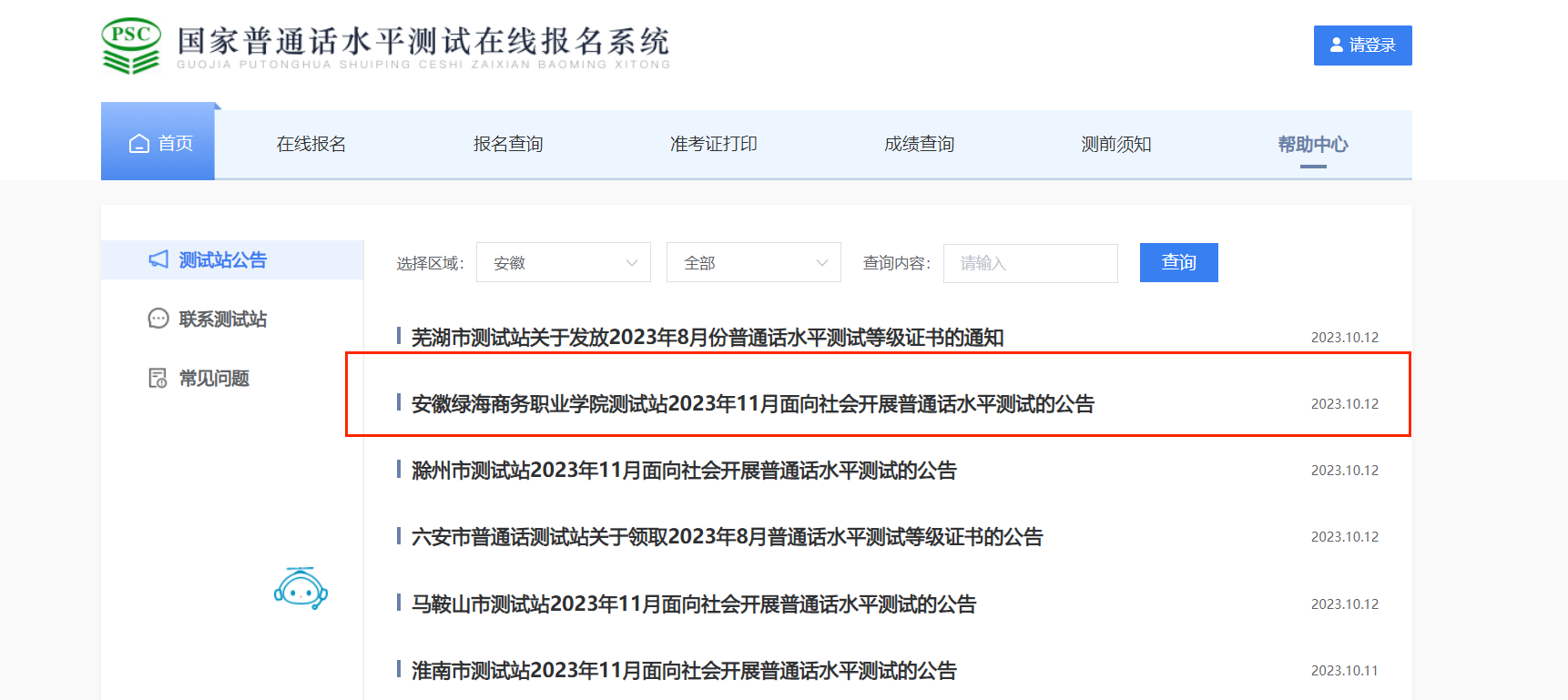Click the 请登录 login button
This screenshot has width=1568, height=700.
click(x=1363, y=46)
